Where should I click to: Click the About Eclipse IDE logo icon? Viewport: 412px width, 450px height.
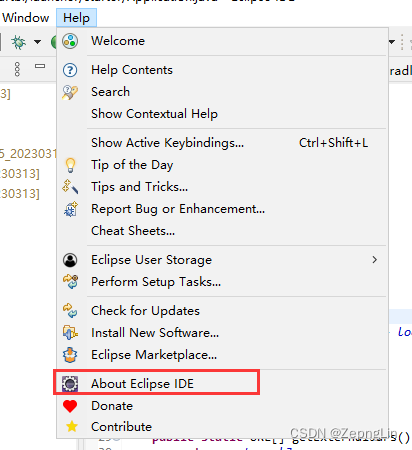pos(70,384)
